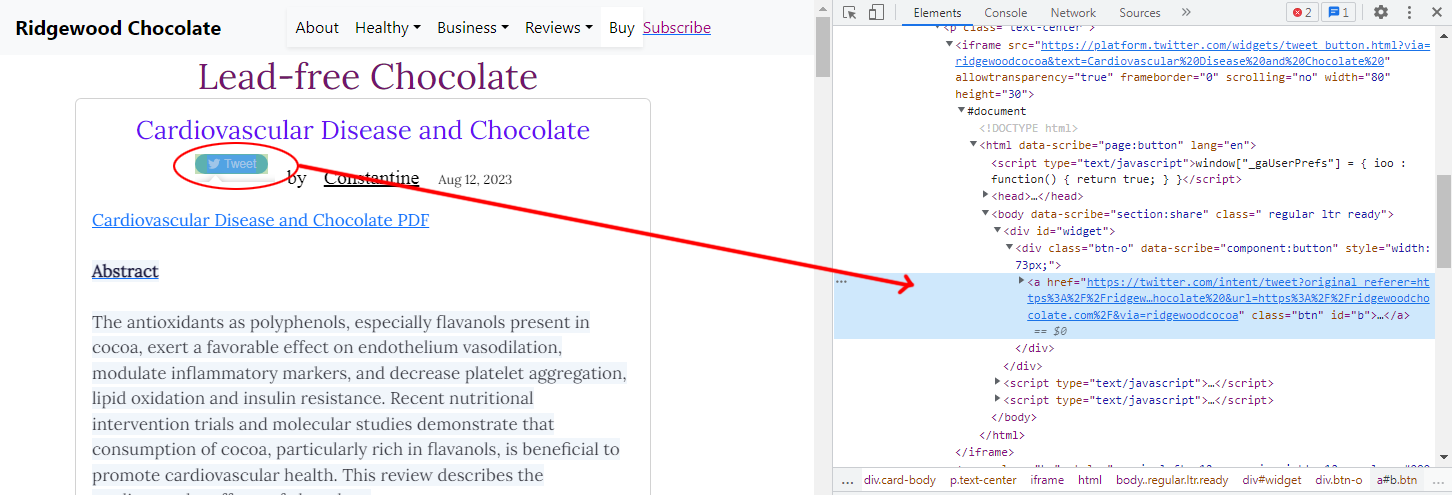Click the ellipsis beside the selected DOM node

[842, 282]
